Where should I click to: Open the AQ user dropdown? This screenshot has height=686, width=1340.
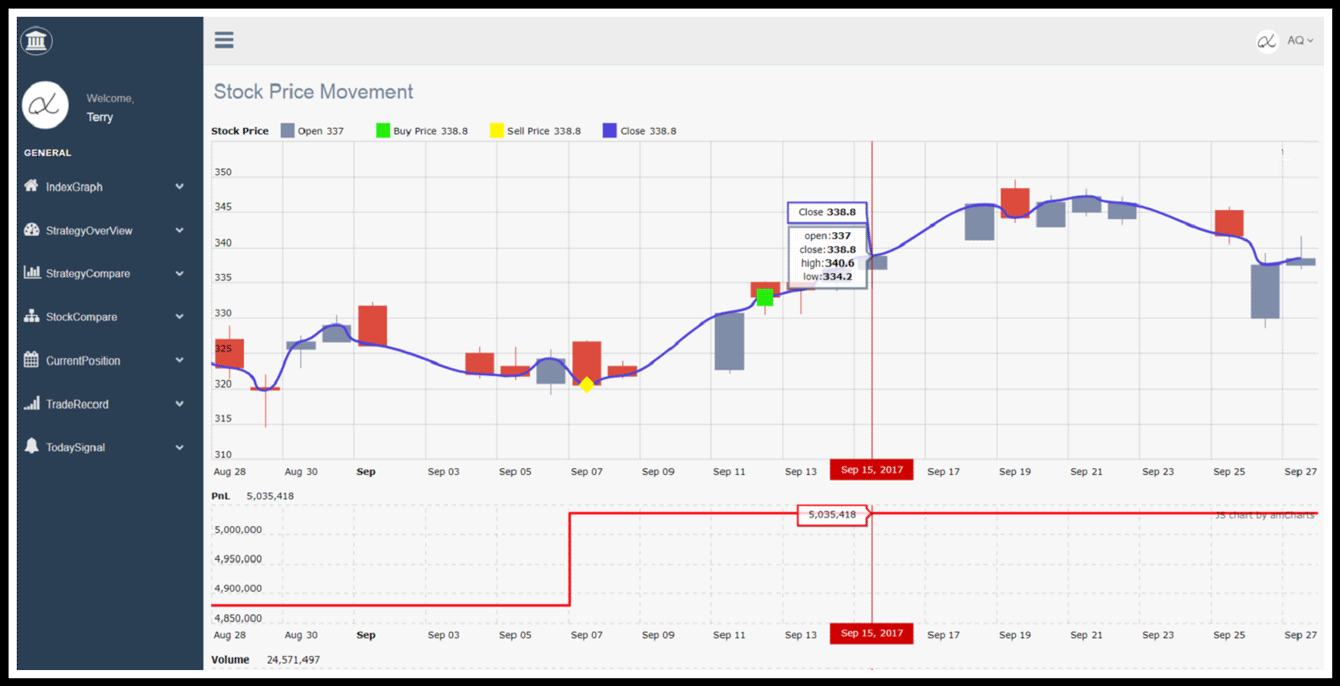pos(1299,41)
